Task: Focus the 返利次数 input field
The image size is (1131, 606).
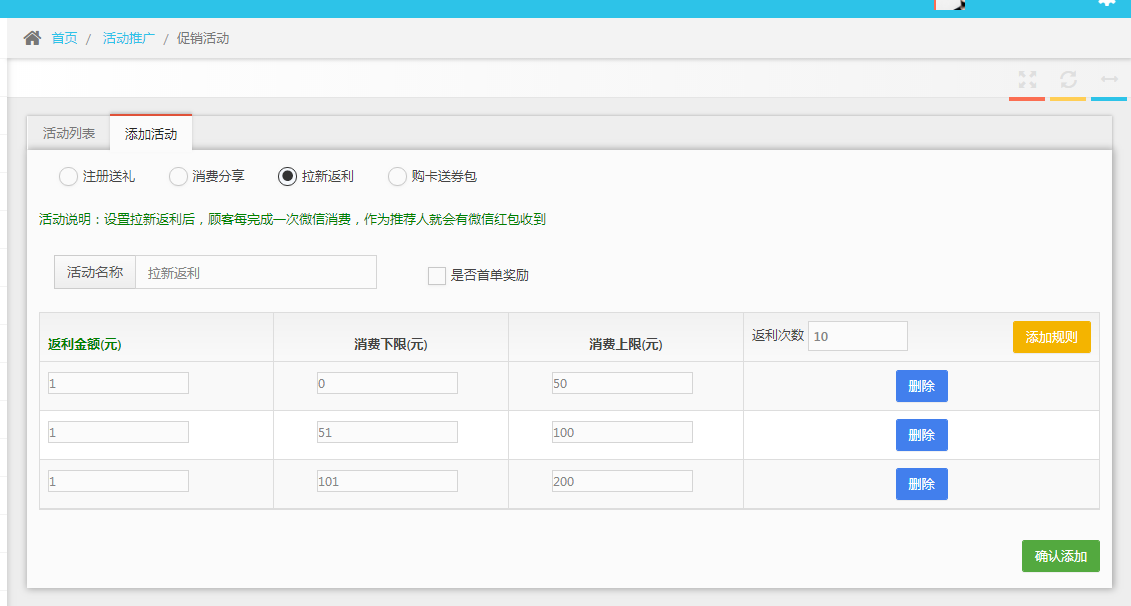Action: [x=857, y=336]
